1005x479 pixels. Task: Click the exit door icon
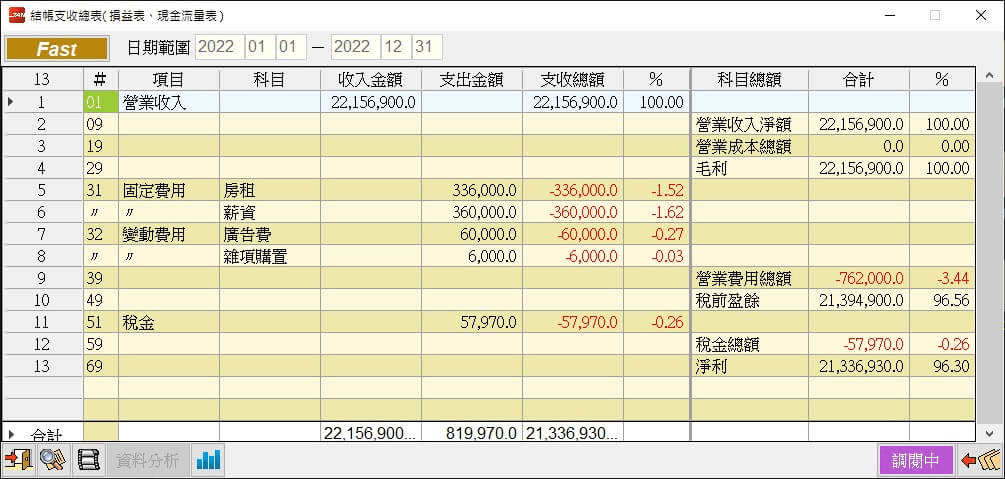pos(19,460)
